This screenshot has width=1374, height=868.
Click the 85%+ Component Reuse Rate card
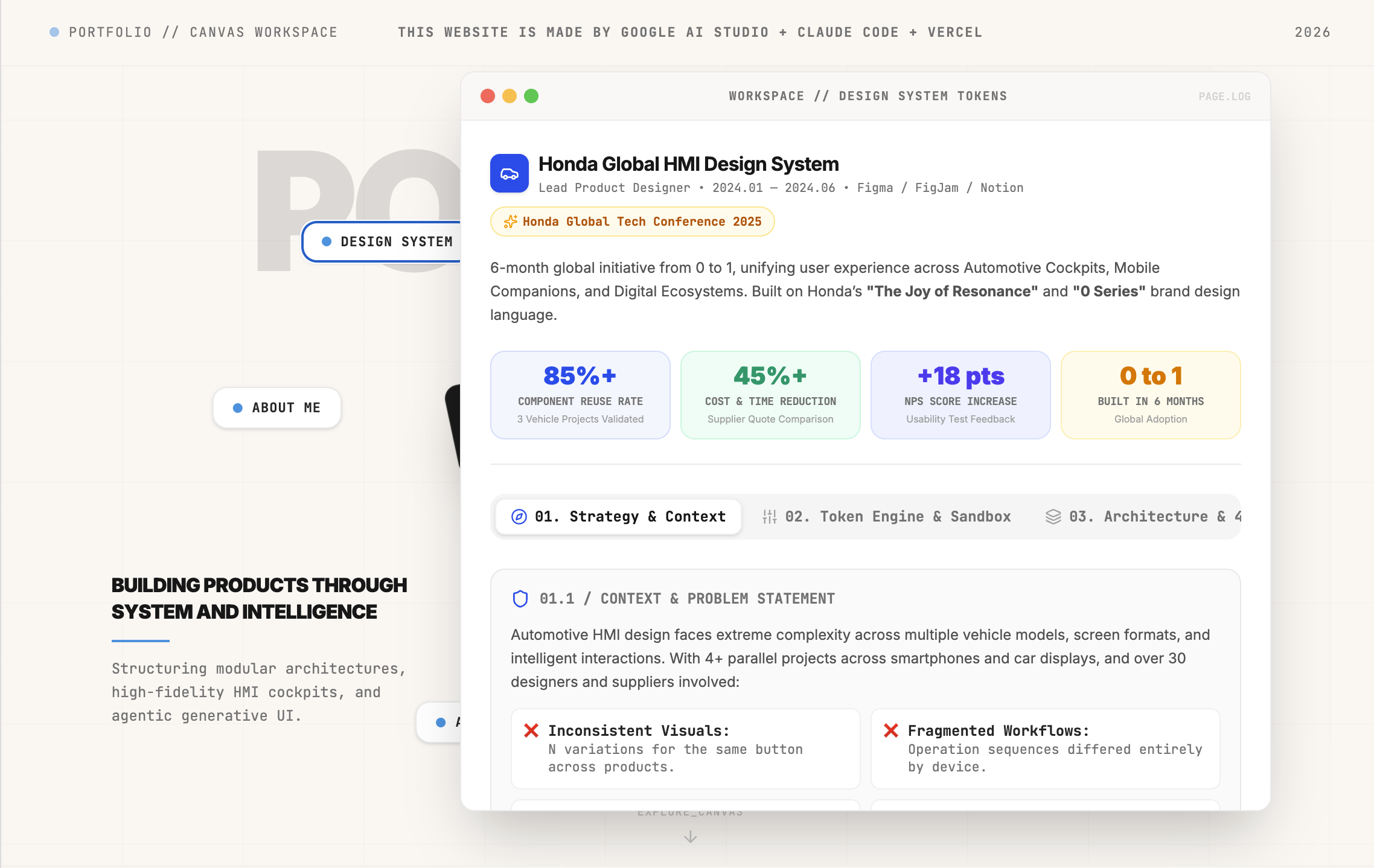580,395
